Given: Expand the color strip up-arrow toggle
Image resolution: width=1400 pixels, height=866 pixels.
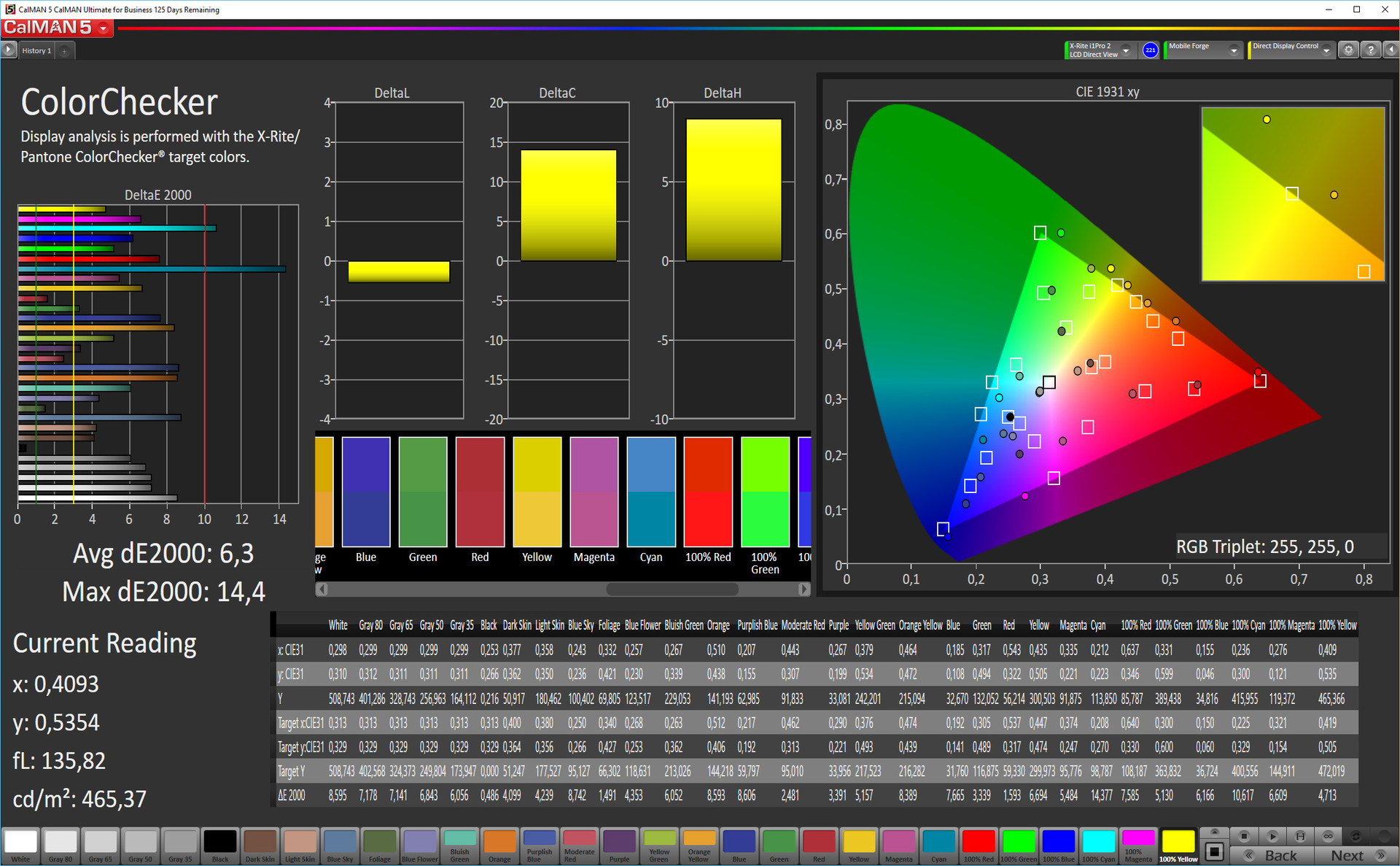Looking at the screenshot, I should tap(1214, 832).
